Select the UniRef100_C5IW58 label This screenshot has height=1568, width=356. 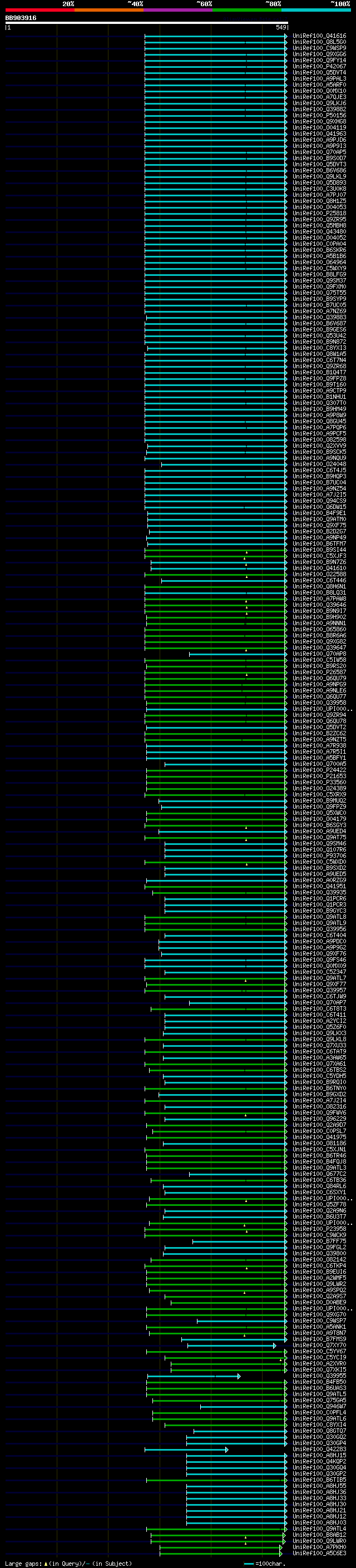[x=319, y=660]
